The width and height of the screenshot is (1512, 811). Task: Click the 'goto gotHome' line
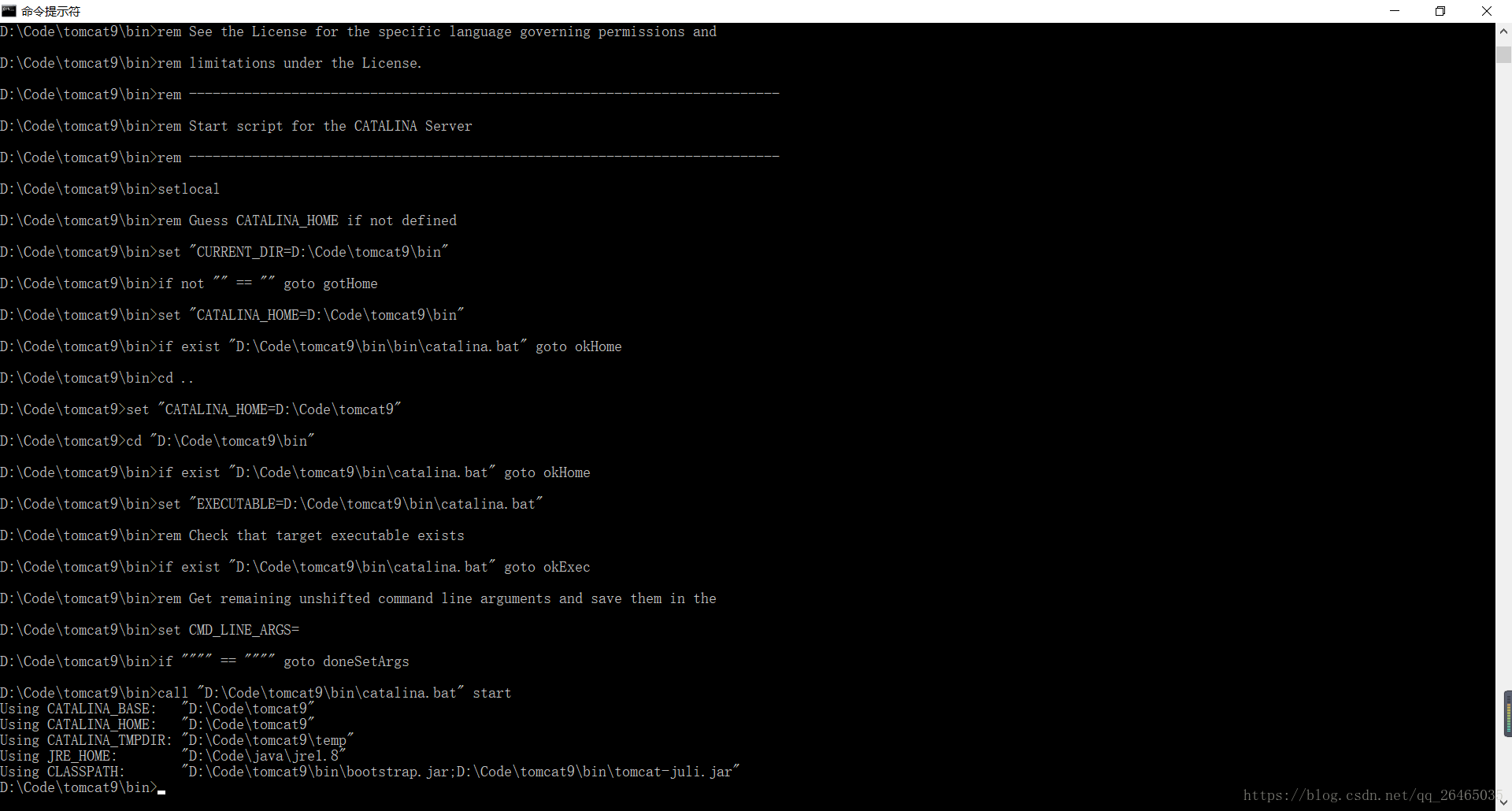pos(189,283)
